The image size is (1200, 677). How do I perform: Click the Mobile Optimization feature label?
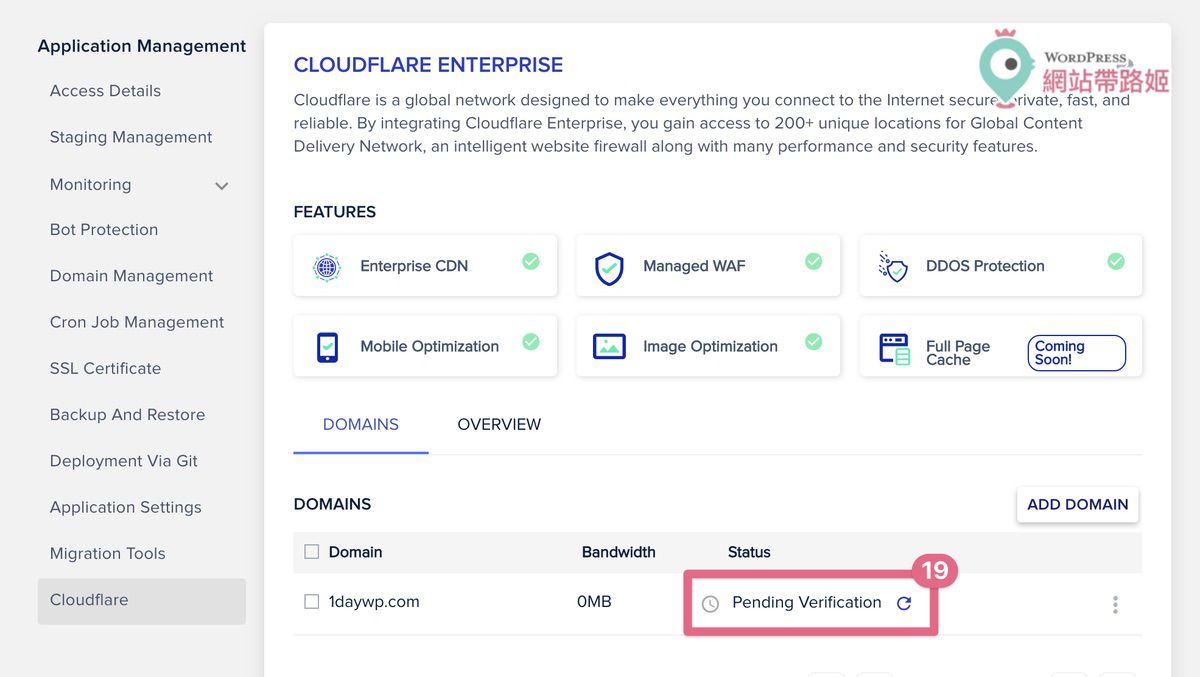pyautogui.click(x=429, y=347)
